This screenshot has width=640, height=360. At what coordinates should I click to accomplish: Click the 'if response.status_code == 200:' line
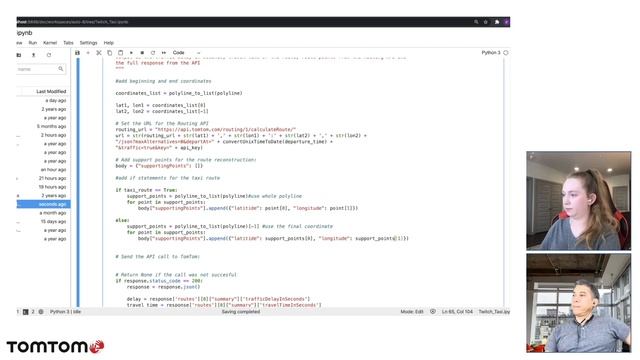(159, 281)
